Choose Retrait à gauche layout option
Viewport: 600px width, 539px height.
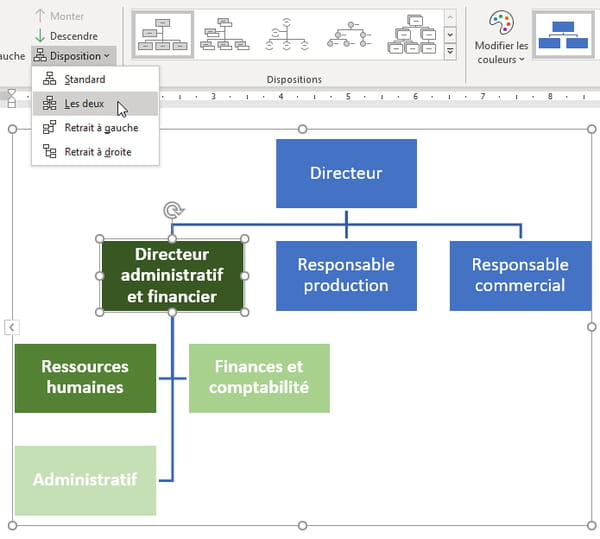click(95, 127)
